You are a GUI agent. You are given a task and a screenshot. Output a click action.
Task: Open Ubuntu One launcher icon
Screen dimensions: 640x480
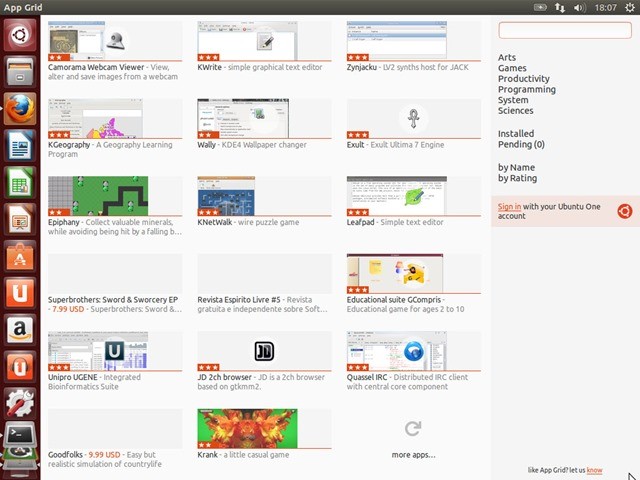[x=20, y=293]
